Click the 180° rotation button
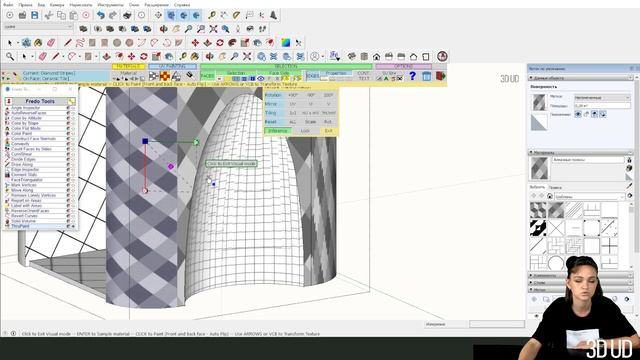This screenshot has width=640, height=360. pyautogui.click(x=328, y=95)
